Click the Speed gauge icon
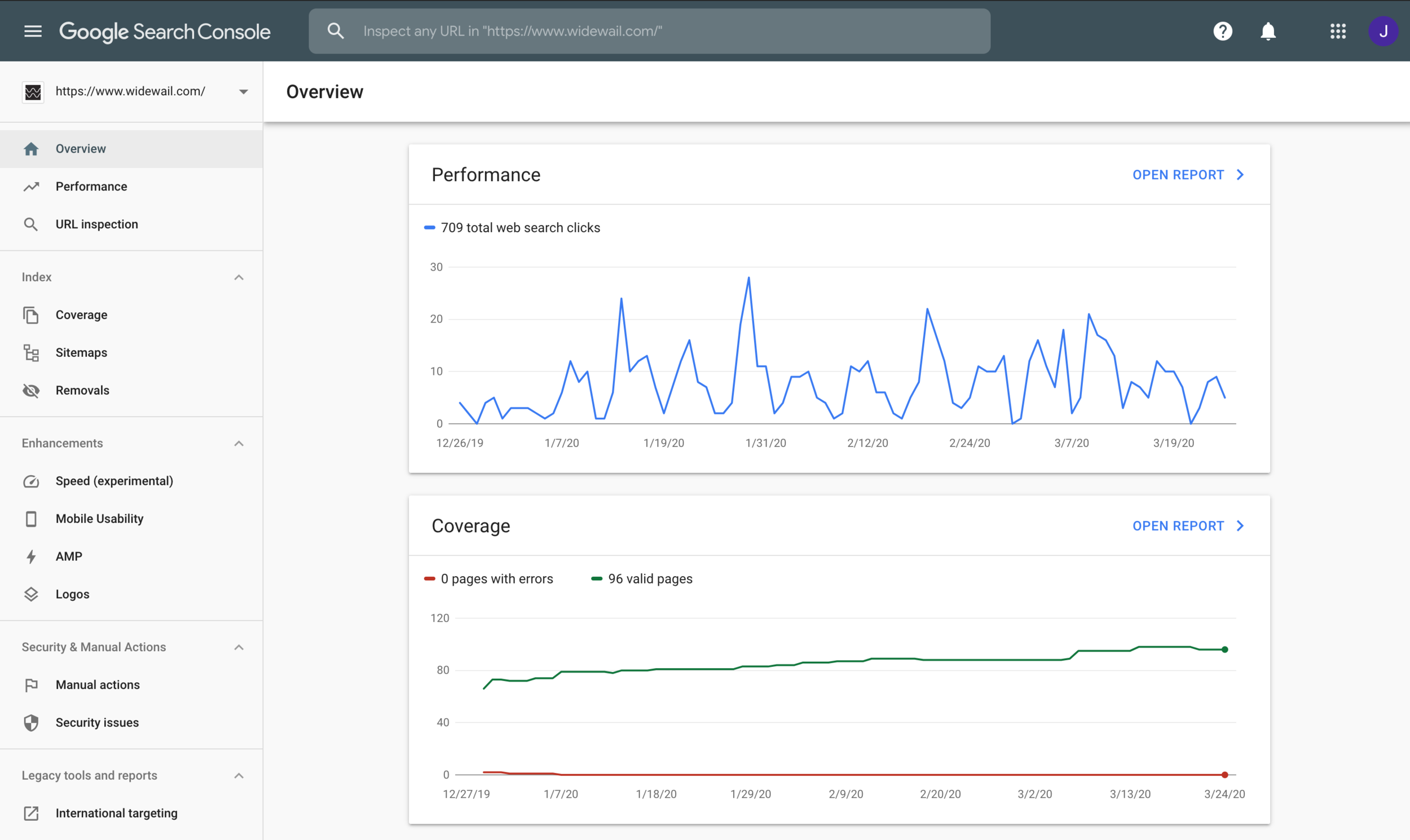1410x840 pixels. click(31, 481)
